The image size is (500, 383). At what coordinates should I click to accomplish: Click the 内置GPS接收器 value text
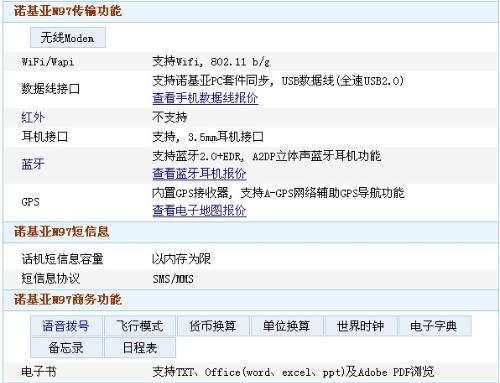tap(278, 193)
